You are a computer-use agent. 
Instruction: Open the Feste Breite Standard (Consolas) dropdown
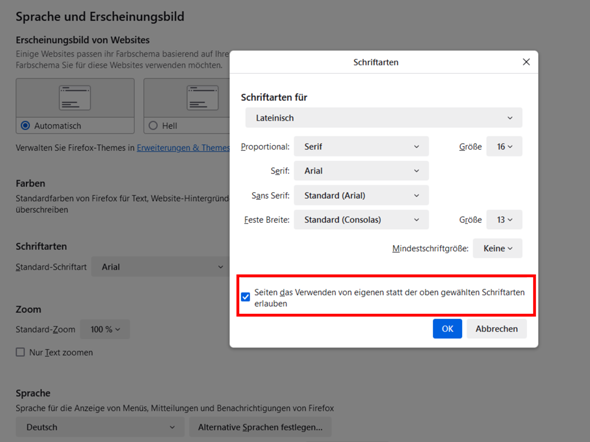click(x=361, y=220)
